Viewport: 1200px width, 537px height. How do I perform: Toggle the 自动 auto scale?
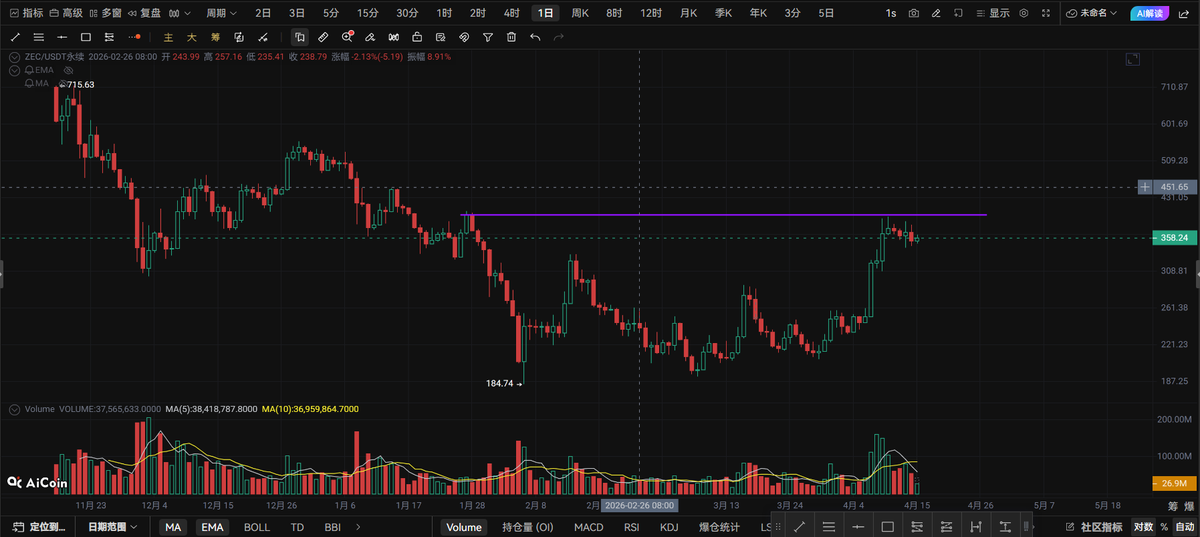point(1184,527)
